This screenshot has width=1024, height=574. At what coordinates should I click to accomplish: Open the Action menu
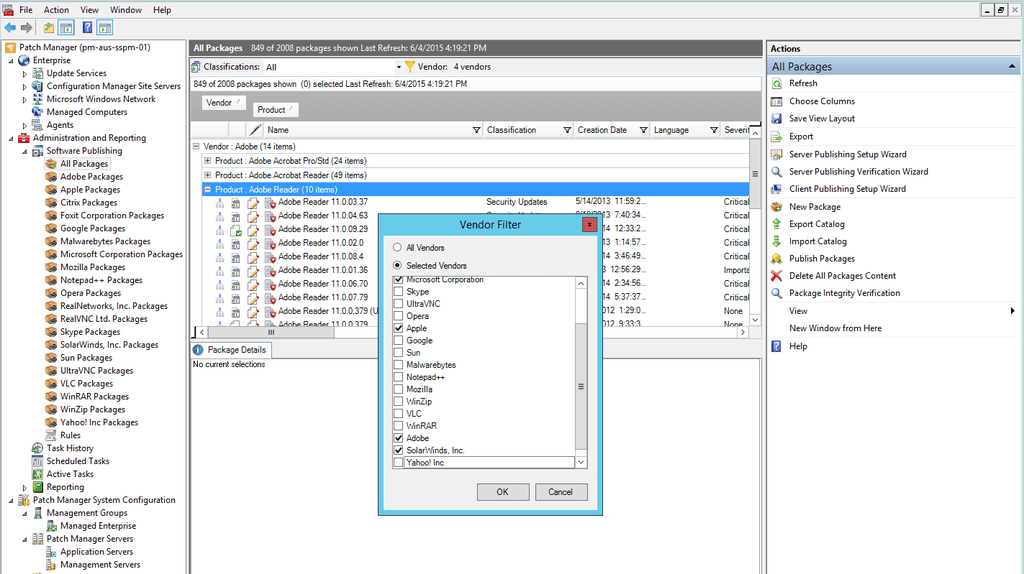(x=56, y=10)
